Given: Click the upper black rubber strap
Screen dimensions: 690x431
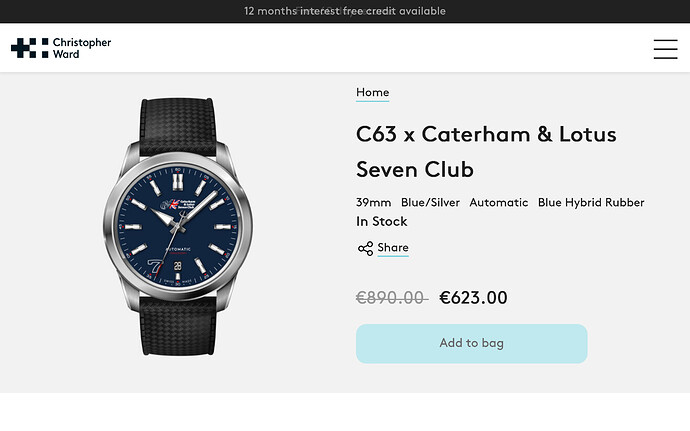Looking at the screenshot, I should pyautogui.click(x=178, y=124).
